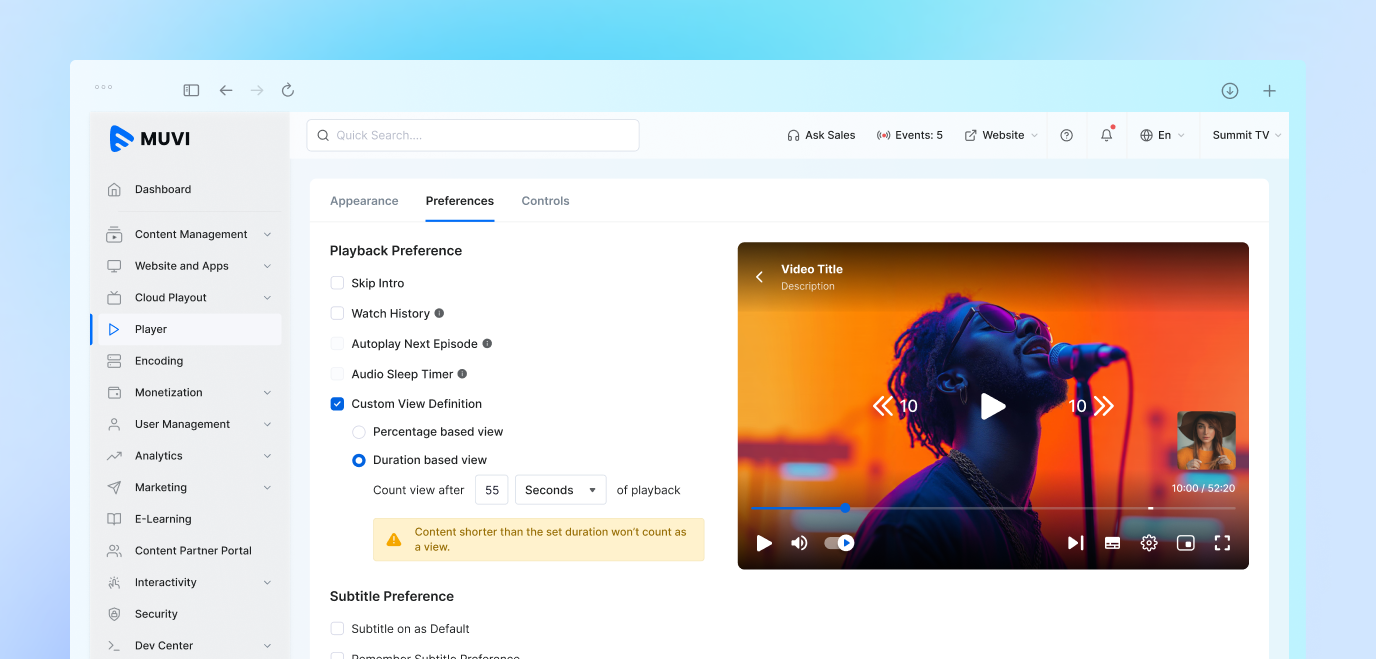Open the help question mark icon
Image resolution: width=1376 pixels, height=659 pixels.
[1066, 135]
